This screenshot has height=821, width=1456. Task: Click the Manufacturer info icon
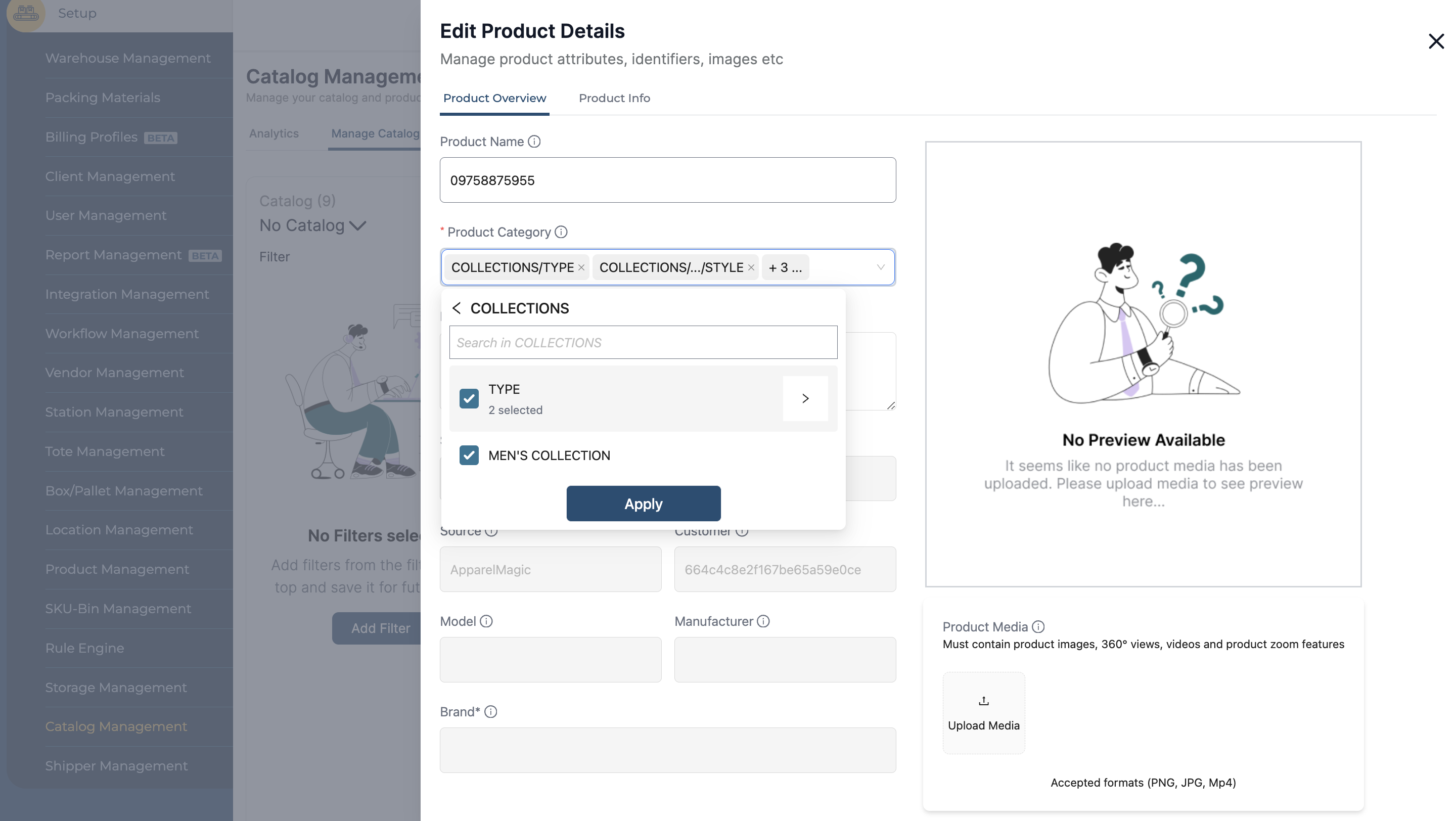coord(763,621)
